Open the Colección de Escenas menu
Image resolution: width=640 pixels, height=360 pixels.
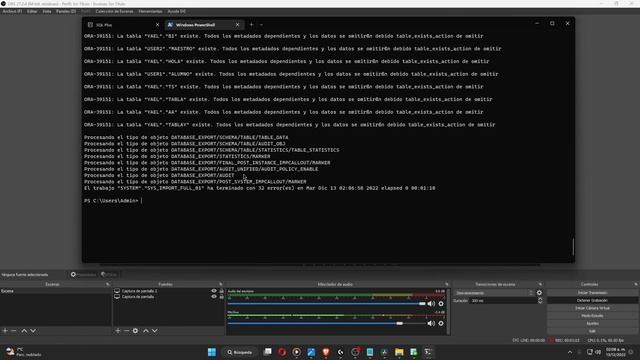click(114, 11)
